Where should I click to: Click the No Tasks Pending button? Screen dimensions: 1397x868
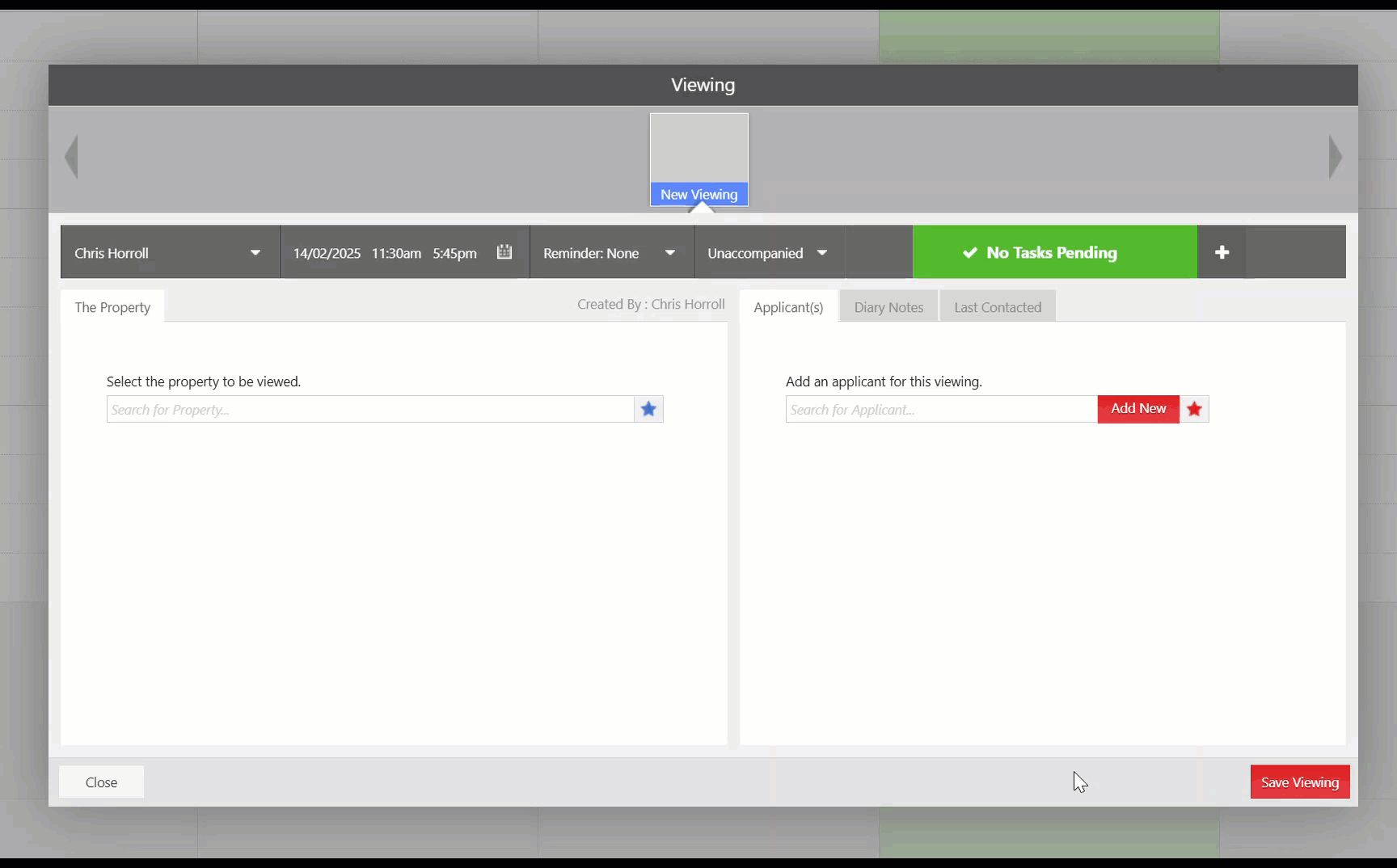click(1054, 252)
